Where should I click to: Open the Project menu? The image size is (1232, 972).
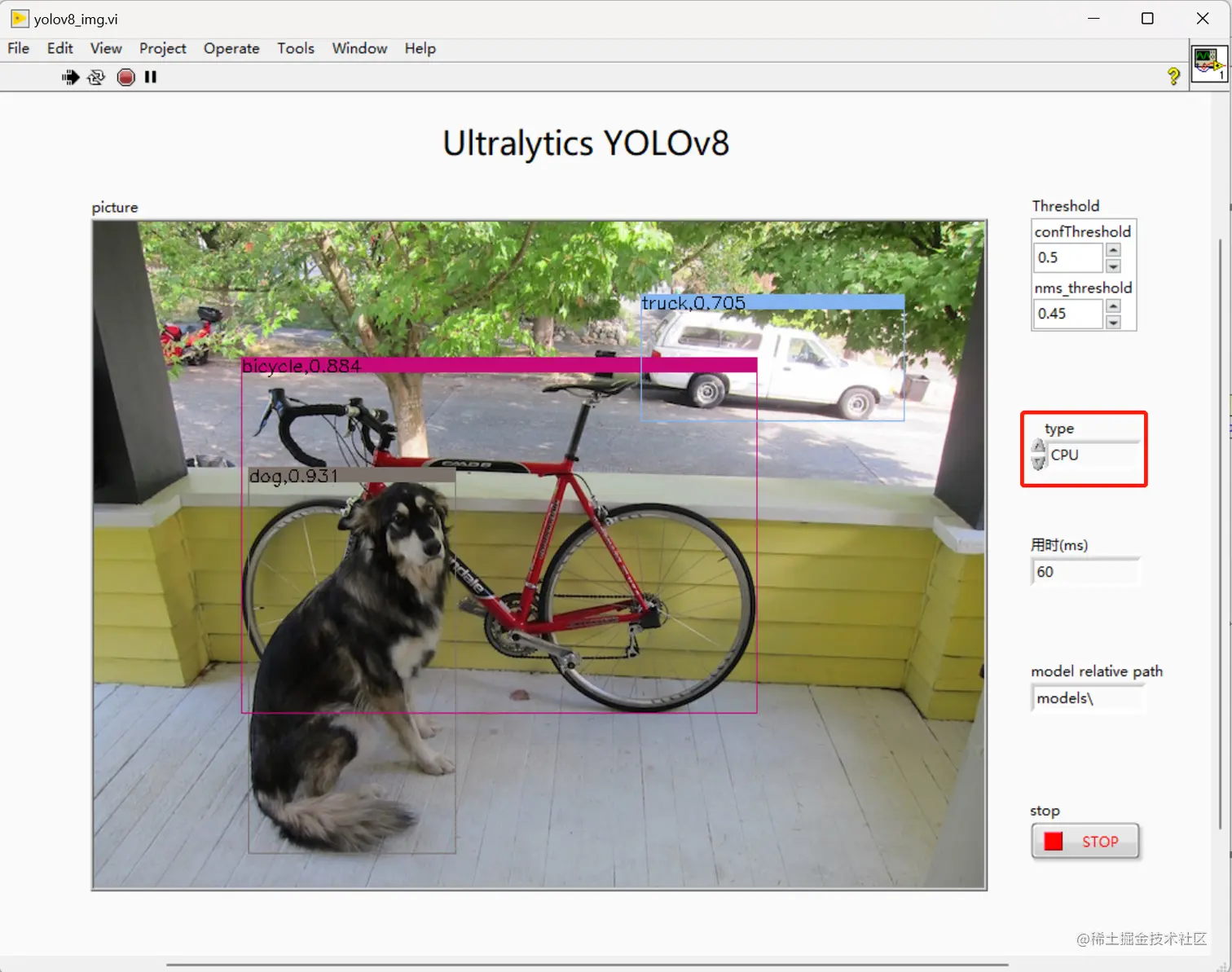coord(162,48)
